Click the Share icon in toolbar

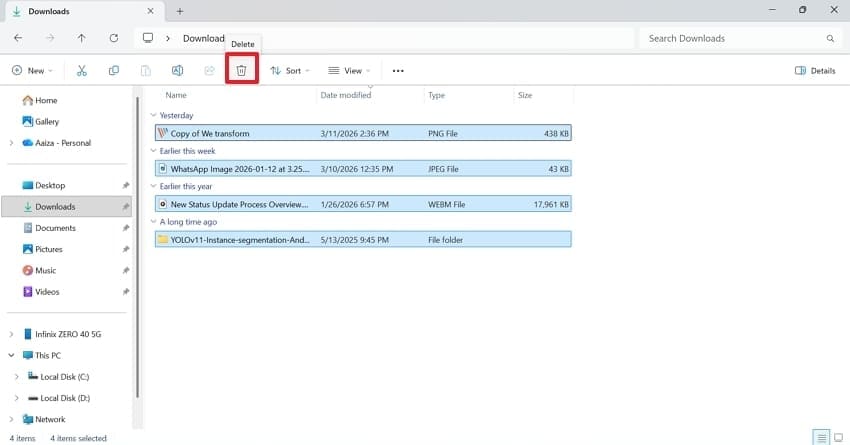tap(209, 70)
